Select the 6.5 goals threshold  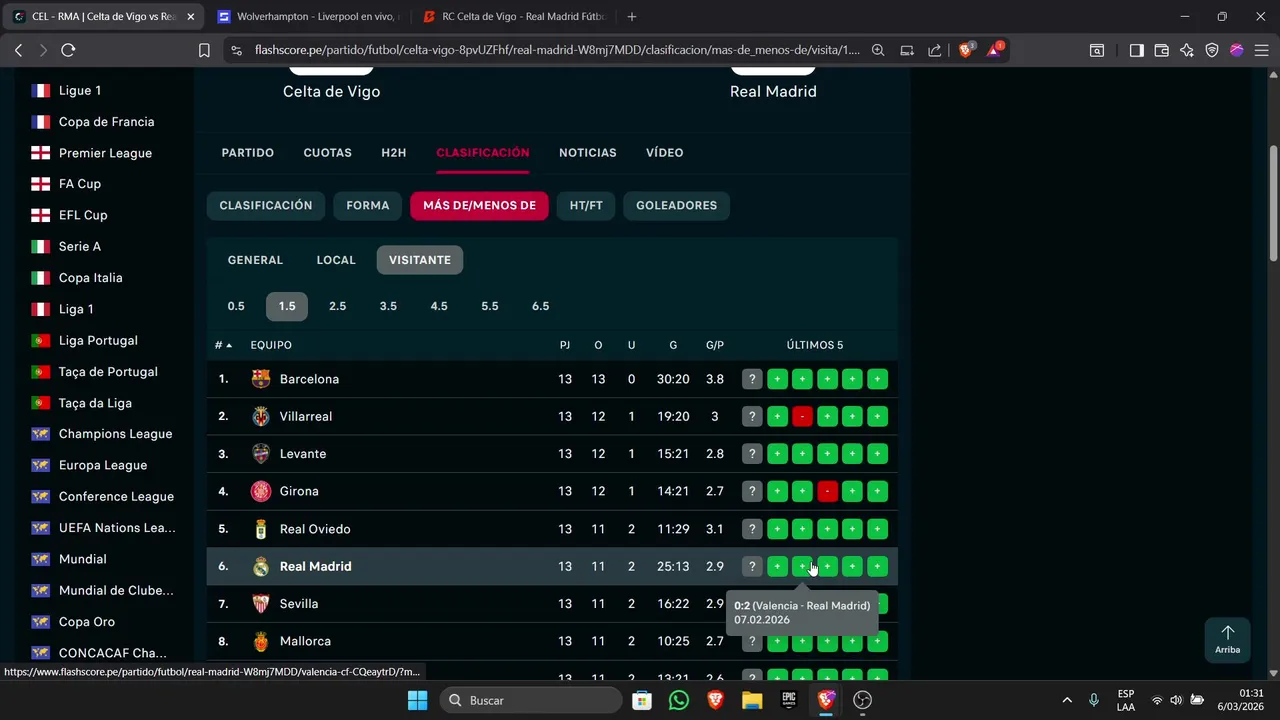(541, 306)
